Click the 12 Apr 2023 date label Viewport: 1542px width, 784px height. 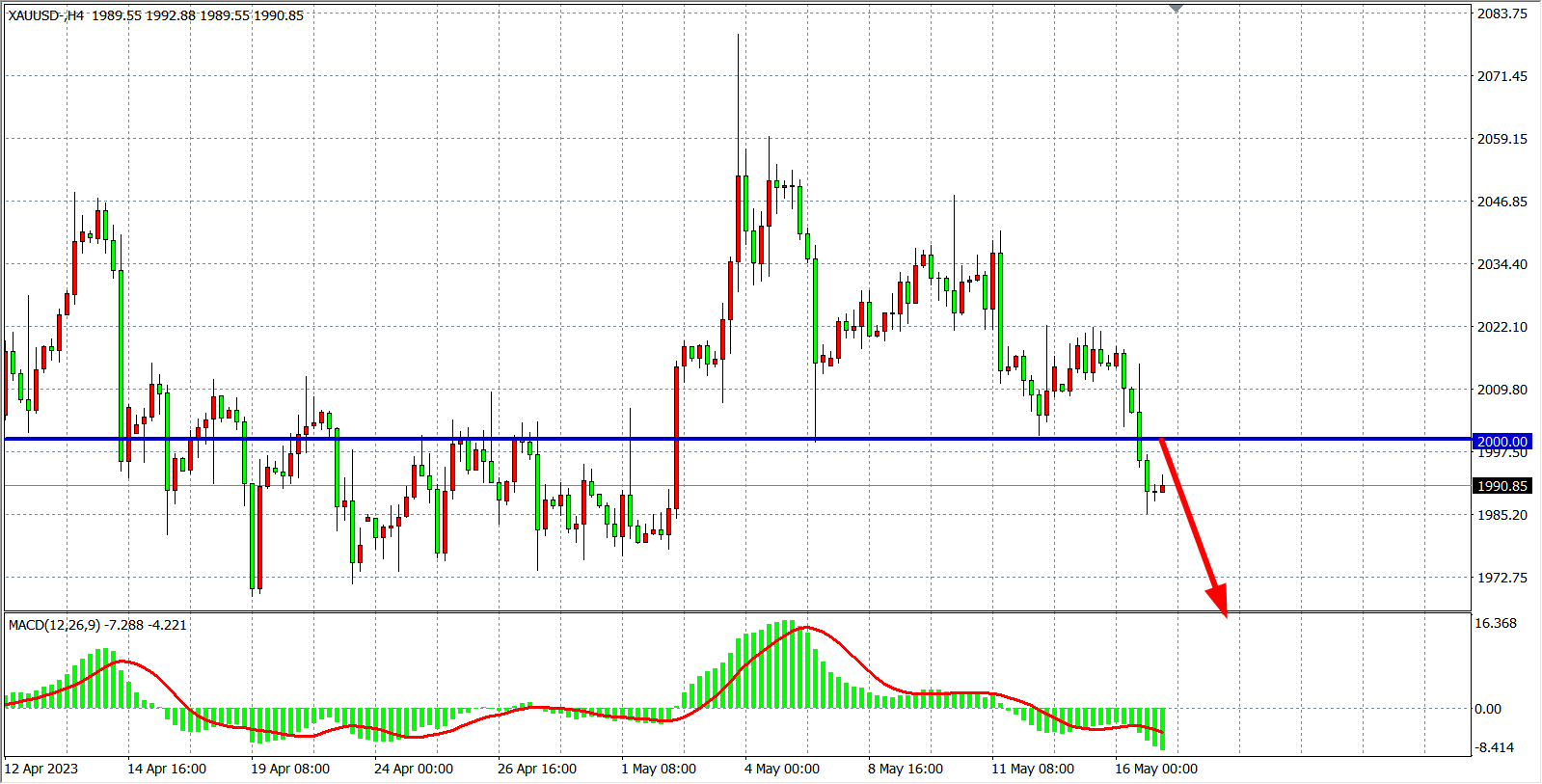41,769
